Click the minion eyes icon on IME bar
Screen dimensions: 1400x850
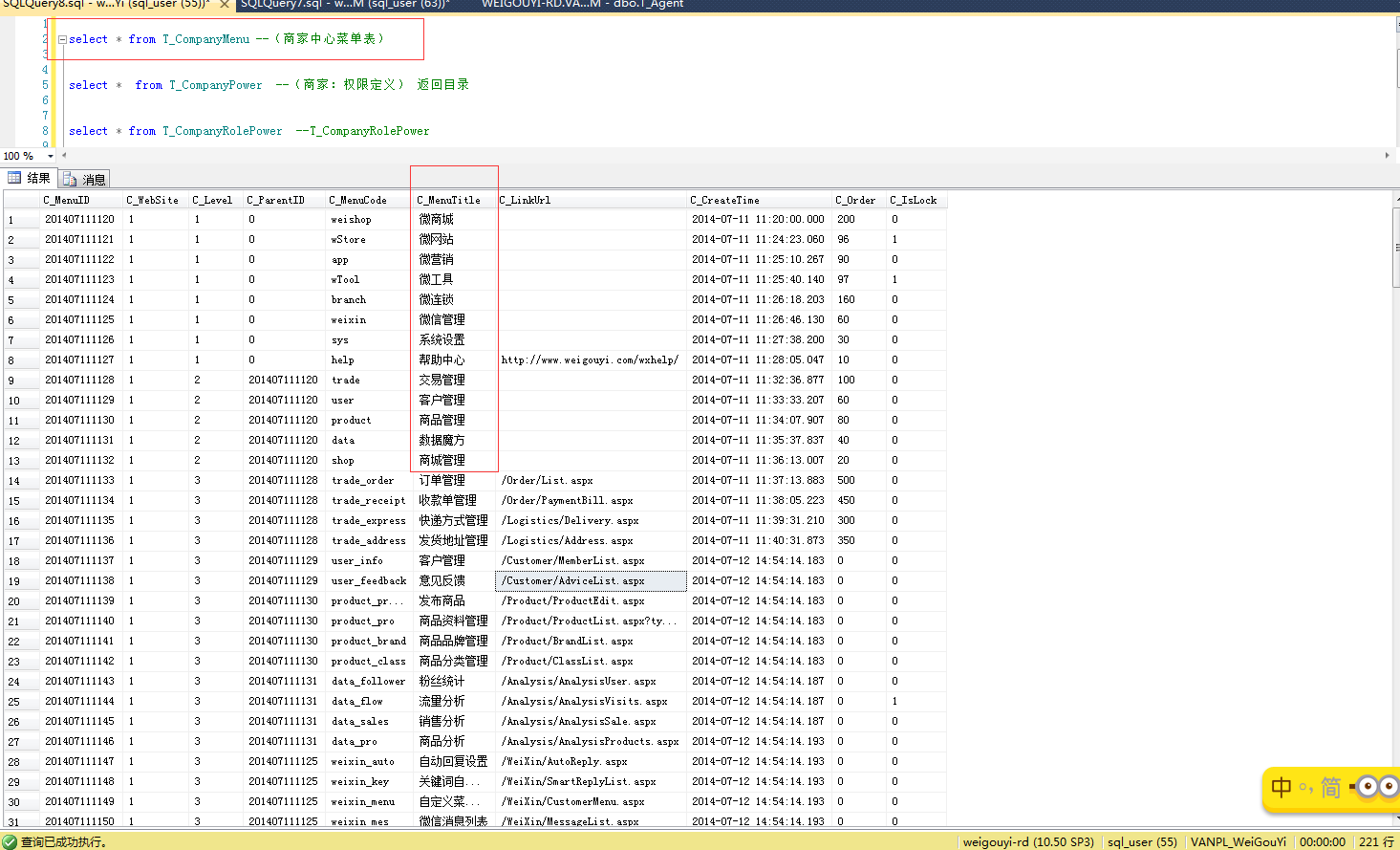coord(1376,787)
